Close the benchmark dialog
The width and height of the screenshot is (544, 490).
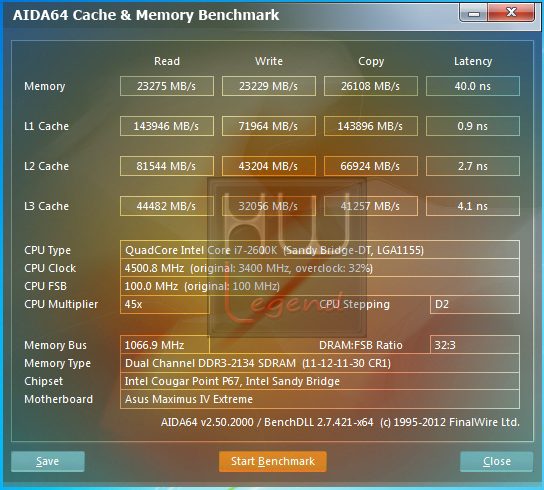click(496, 461)
